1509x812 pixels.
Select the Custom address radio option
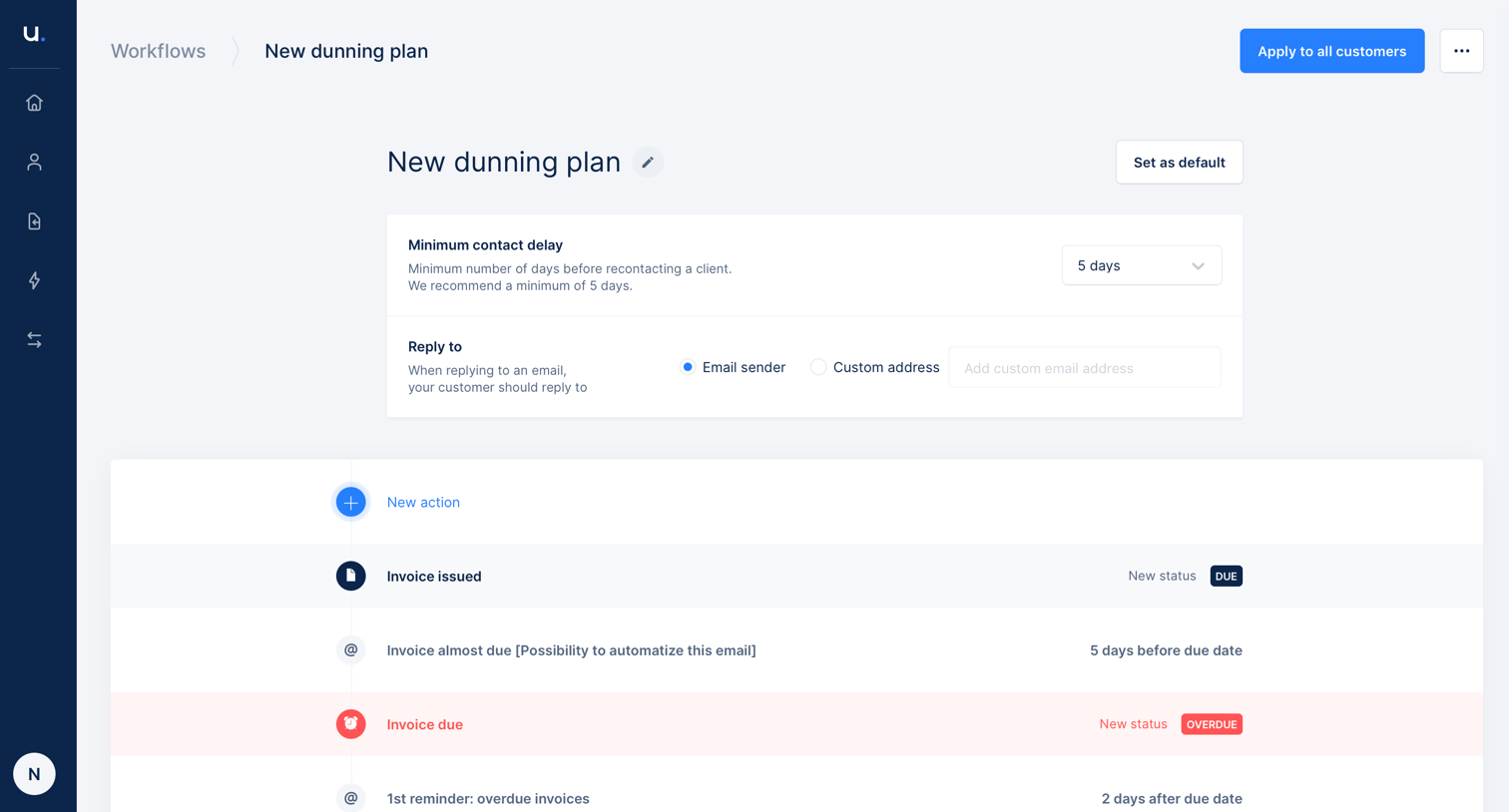click(x=818, y=367)
